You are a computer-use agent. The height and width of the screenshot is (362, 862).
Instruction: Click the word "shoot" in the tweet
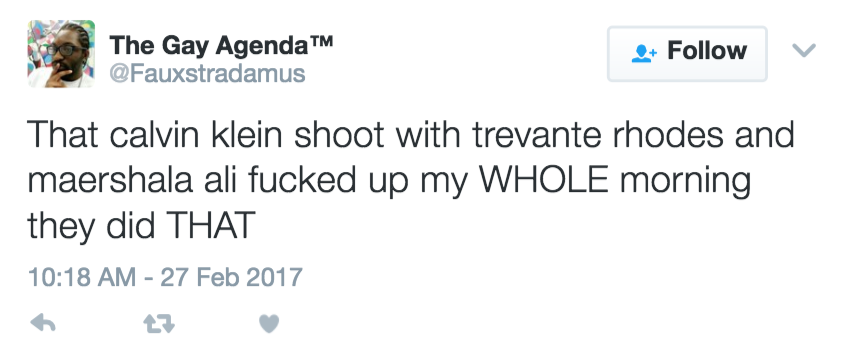point(339,135)
